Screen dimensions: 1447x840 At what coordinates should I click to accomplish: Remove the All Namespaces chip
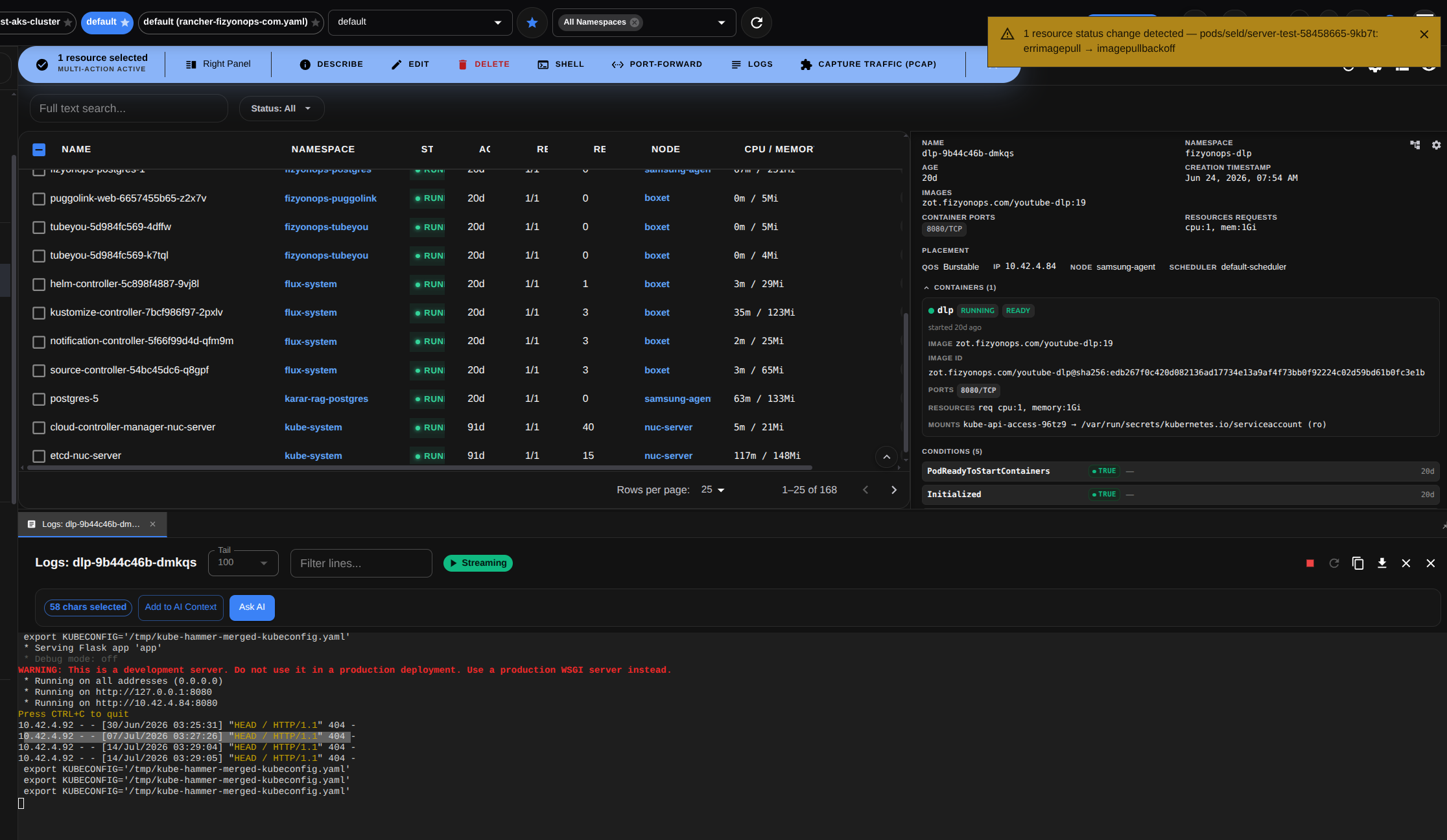click(635, 23)
